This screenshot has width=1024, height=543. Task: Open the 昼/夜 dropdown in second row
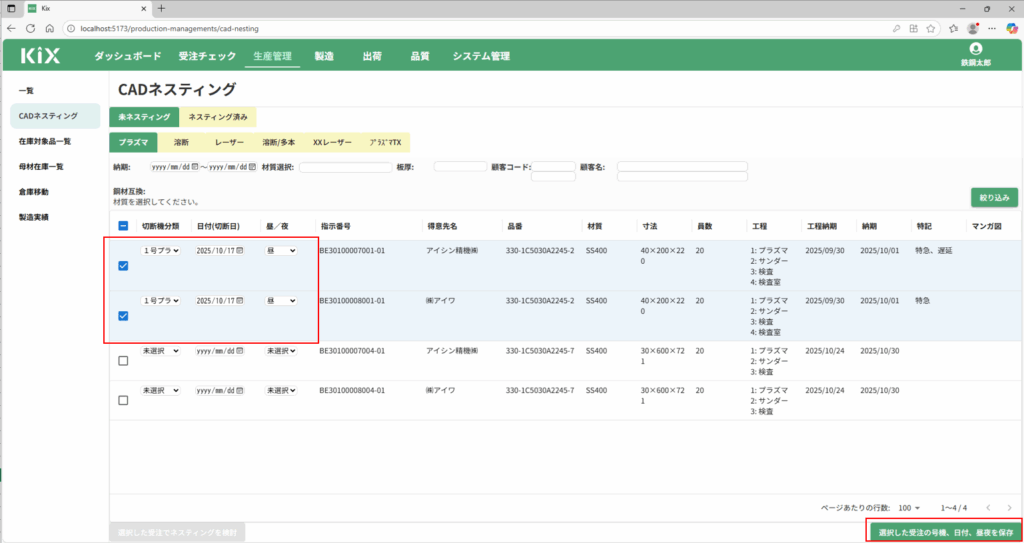click(x=281, y=301)
